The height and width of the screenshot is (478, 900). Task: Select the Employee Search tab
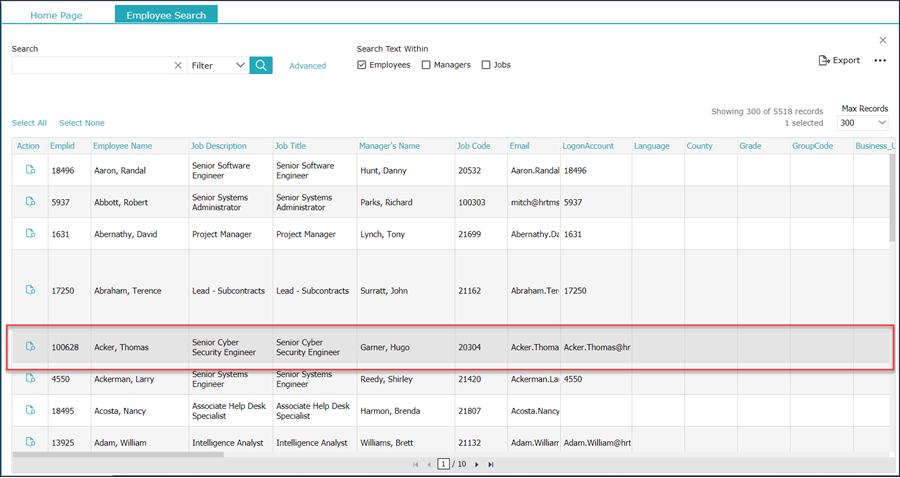[166, 15]
